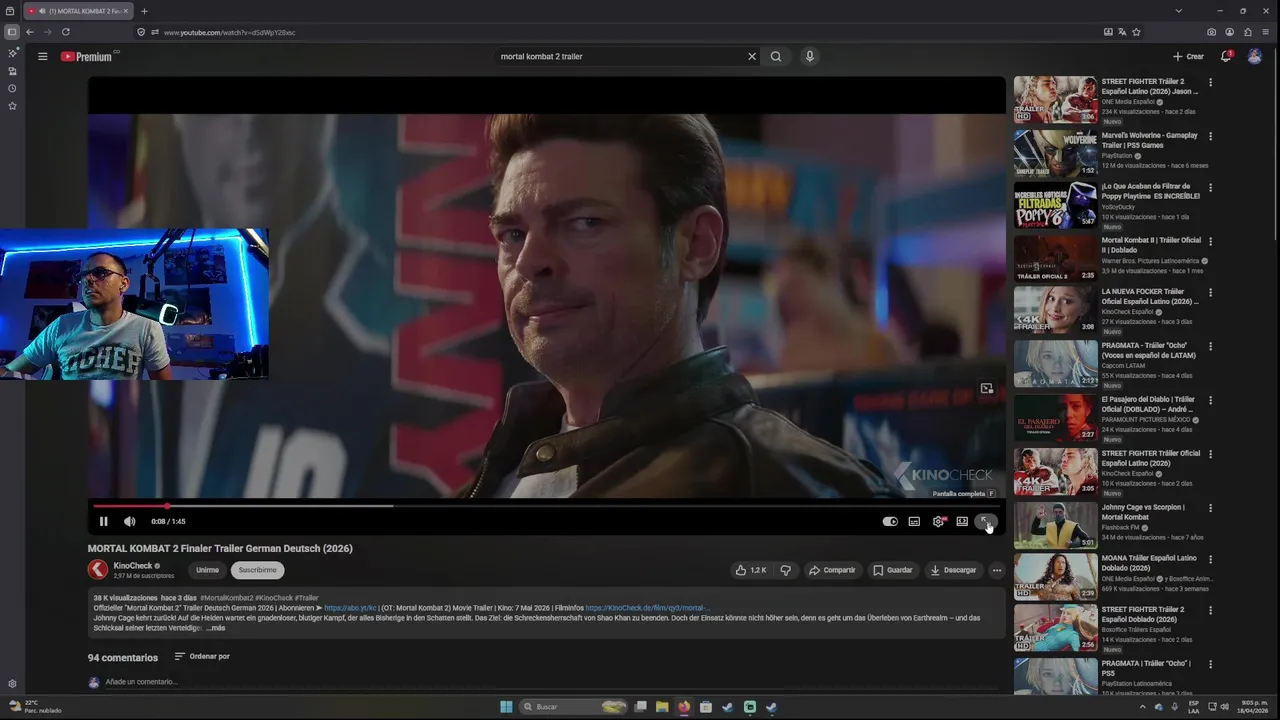1280x720 pixels.
Task: Save the video with Guardar
Action: pyautogui.click(x=892, y=570)
